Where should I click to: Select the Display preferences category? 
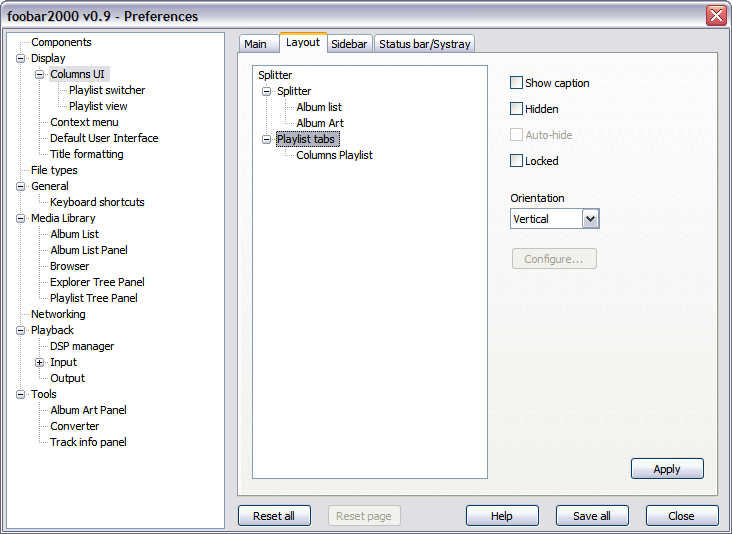point(48,58)
